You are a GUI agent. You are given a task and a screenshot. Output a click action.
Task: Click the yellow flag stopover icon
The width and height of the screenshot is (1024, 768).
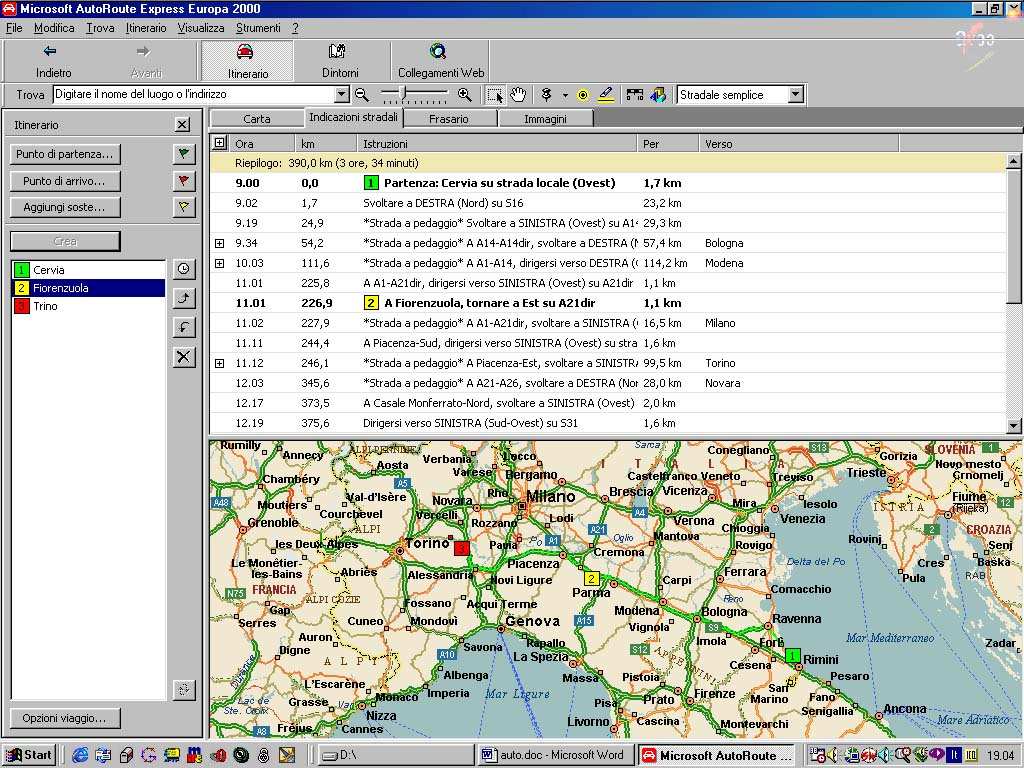184,207
